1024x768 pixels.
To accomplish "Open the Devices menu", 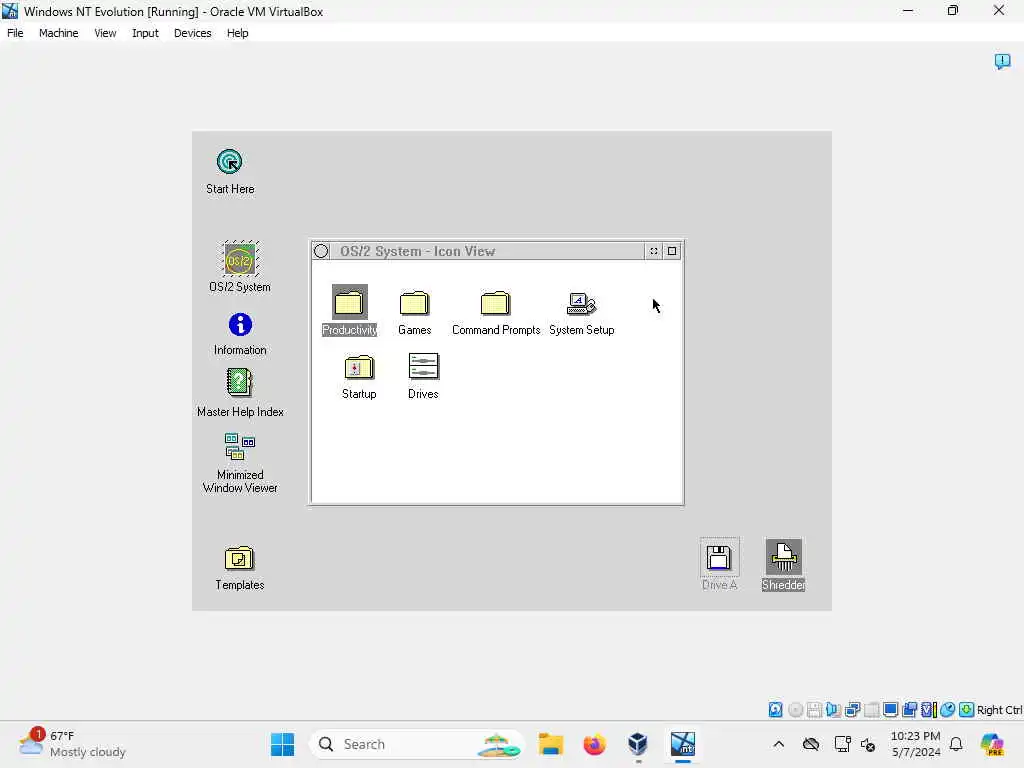I will click(193, 33).
